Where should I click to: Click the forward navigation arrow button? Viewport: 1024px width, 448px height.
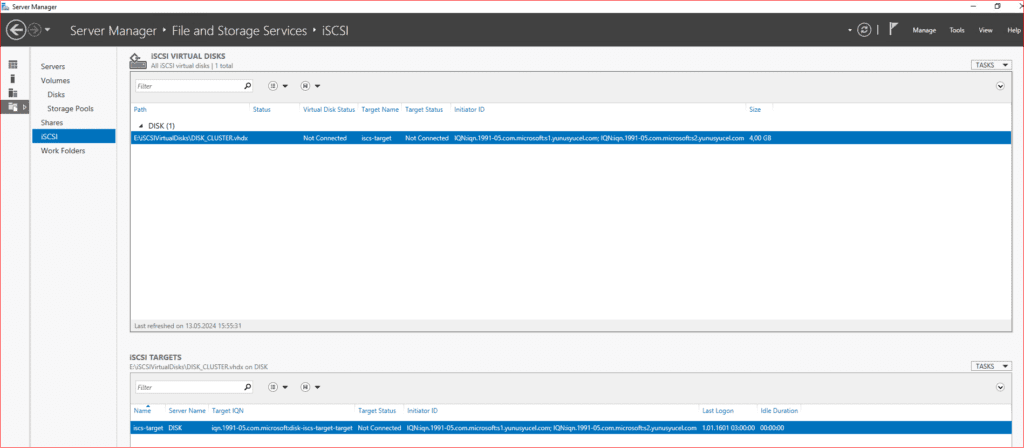point(35,30)
